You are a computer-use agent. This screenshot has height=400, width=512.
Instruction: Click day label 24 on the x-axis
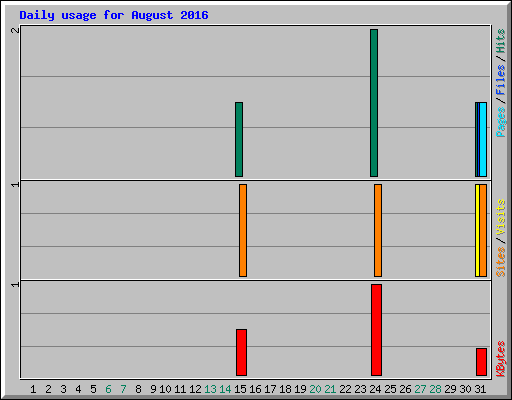375,389
